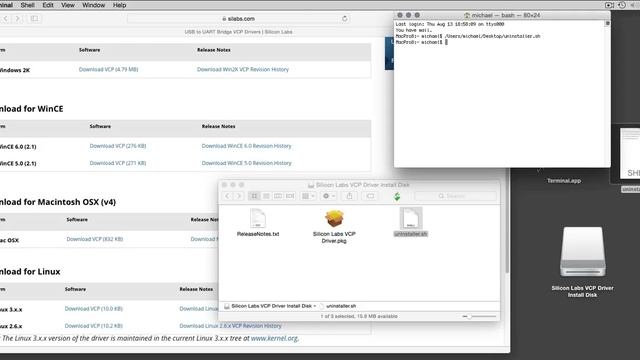Click Safari back button
640x360 pixels.
(x=6, y=19)
